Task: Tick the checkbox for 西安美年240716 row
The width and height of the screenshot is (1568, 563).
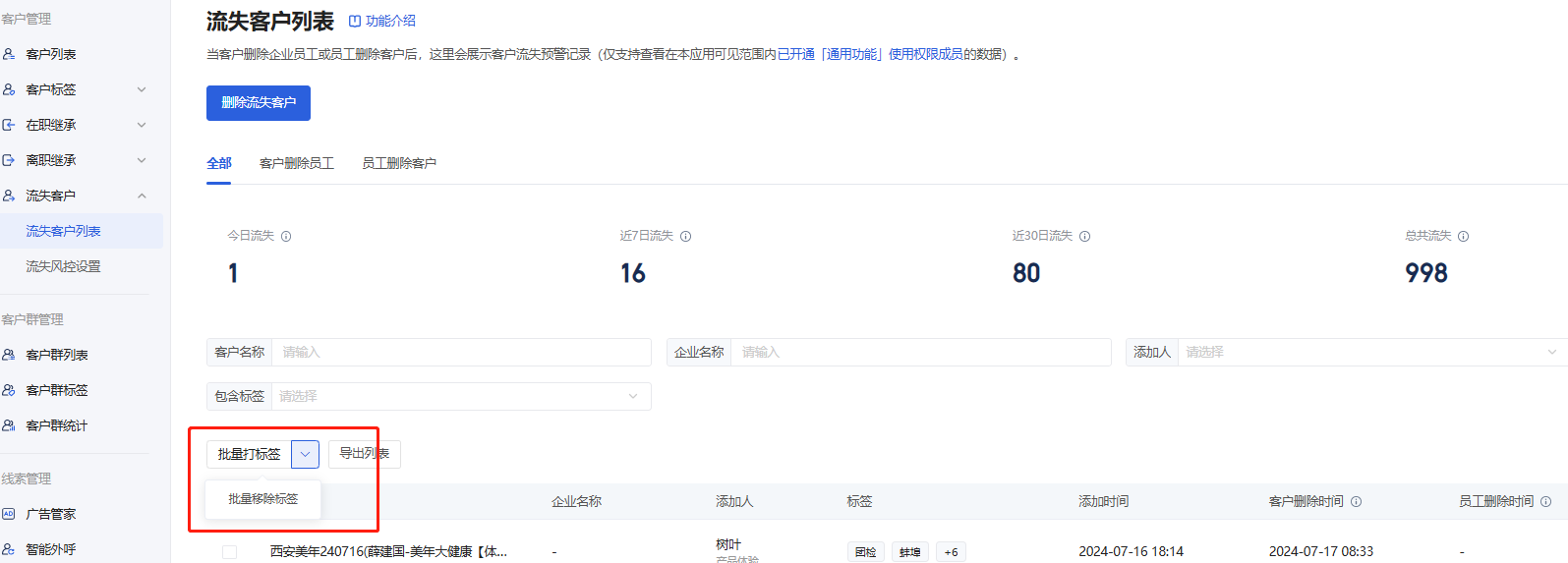Action: [229, 552]
